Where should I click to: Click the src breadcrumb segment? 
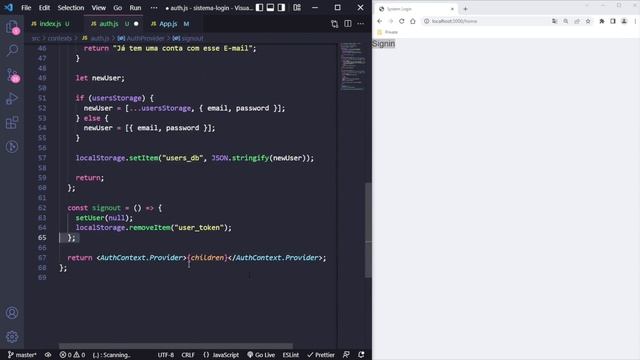point(36,38)
